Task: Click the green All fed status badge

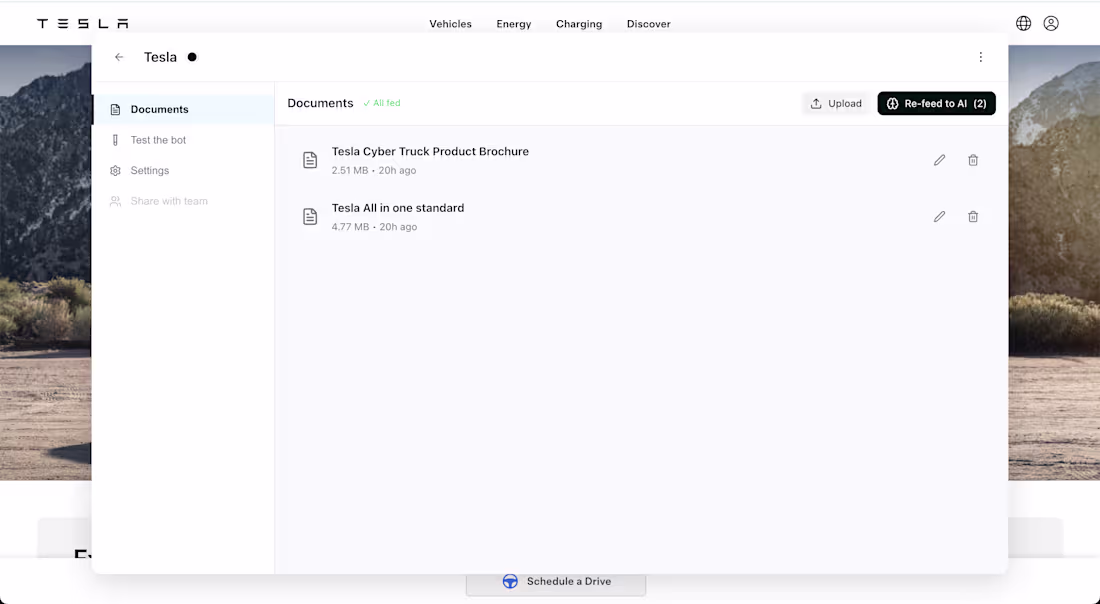Action: point(382,102)
